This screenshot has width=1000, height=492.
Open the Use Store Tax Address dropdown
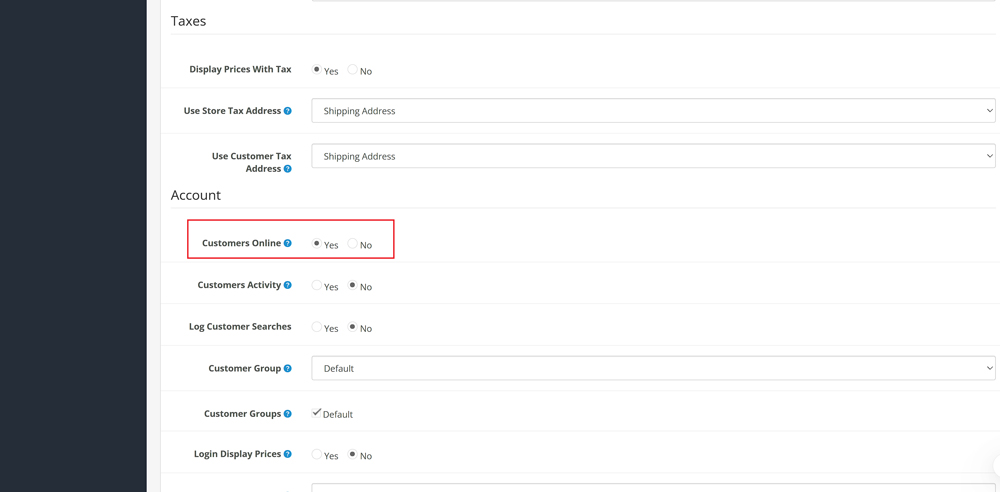[x=653, y=111]
